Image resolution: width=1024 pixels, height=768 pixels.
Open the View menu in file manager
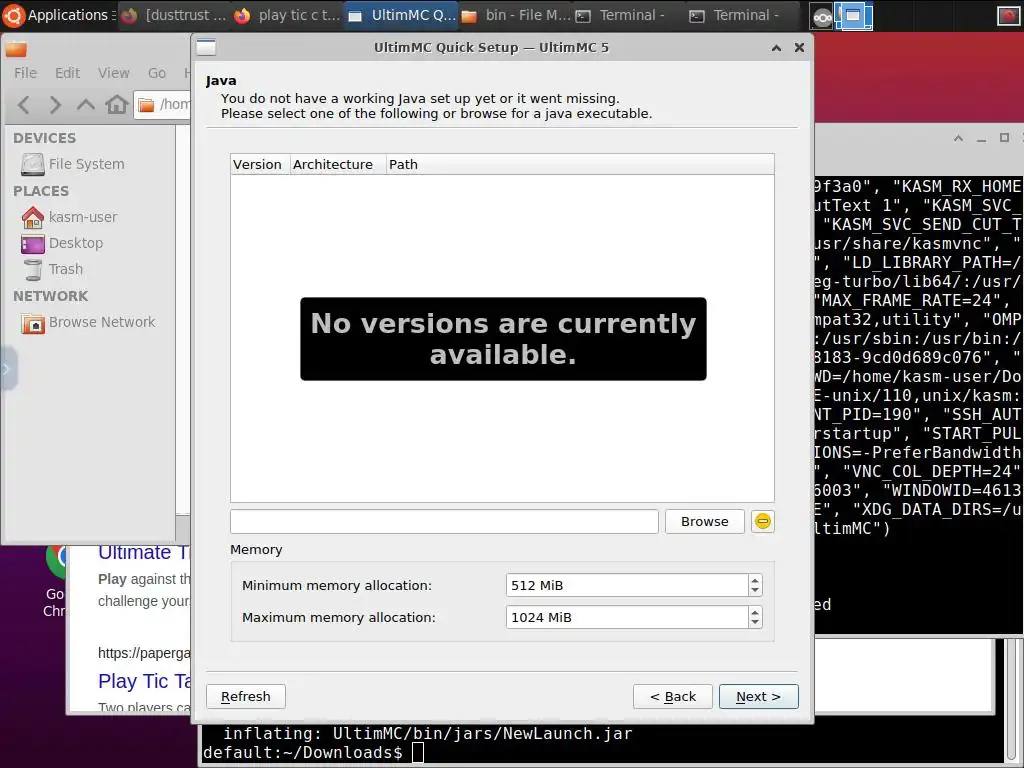click(114, 73)
